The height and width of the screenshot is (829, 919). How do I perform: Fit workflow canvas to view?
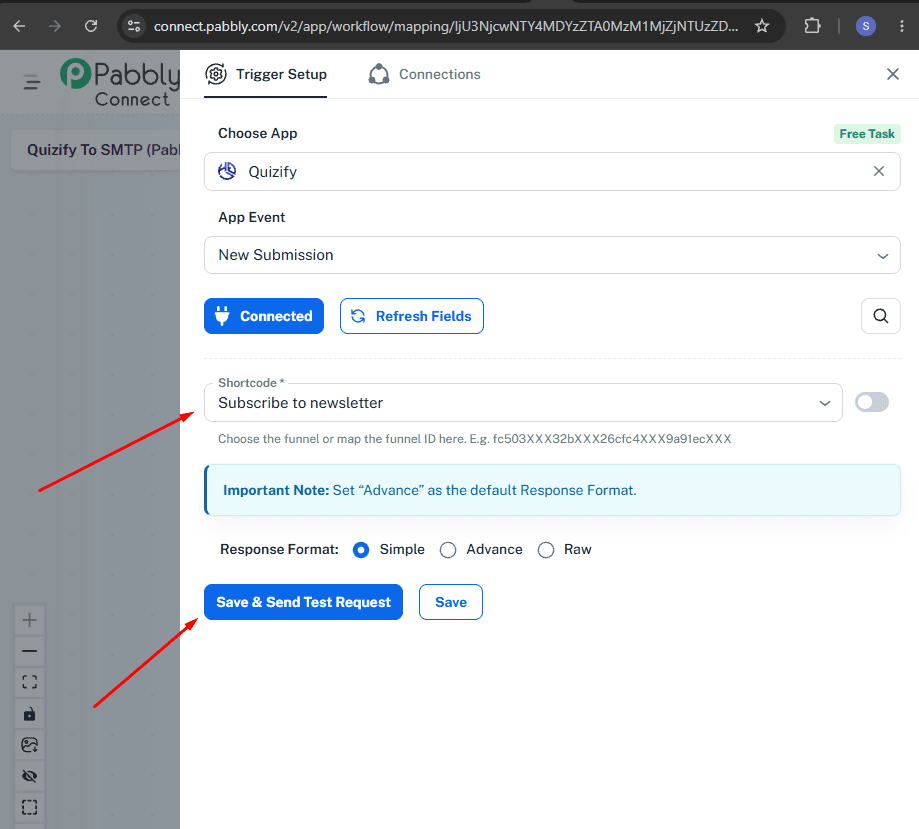click(x=29, y=682)
